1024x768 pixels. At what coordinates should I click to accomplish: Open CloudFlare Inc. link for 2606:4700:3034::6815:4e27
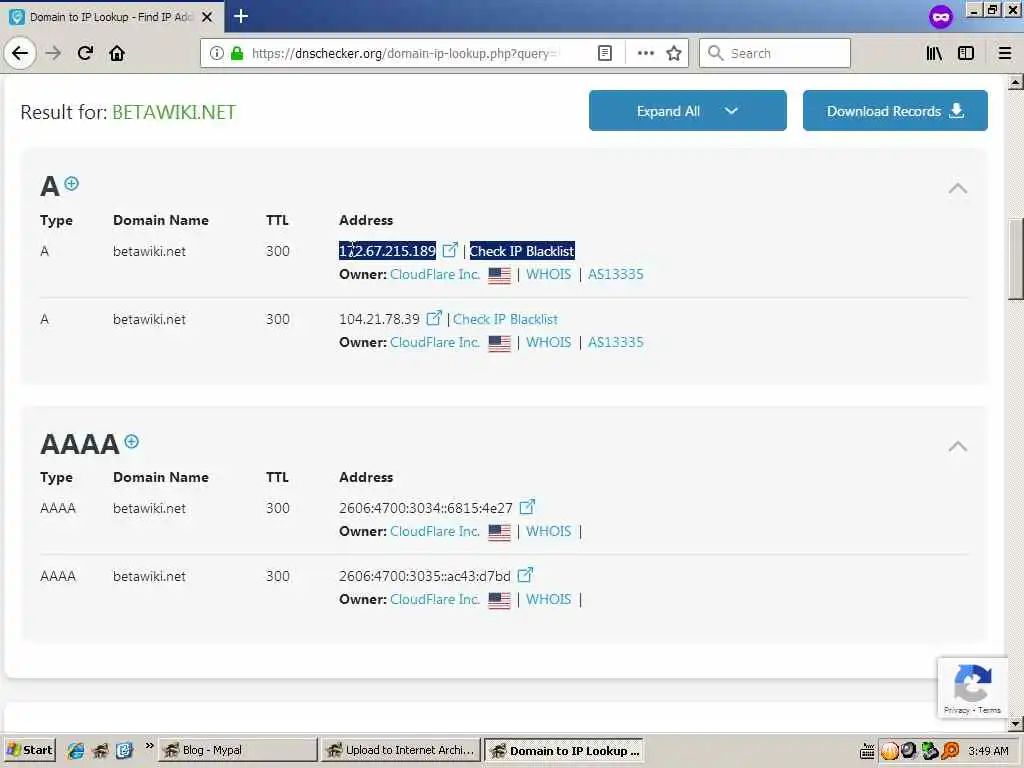[x=435, y=532]
